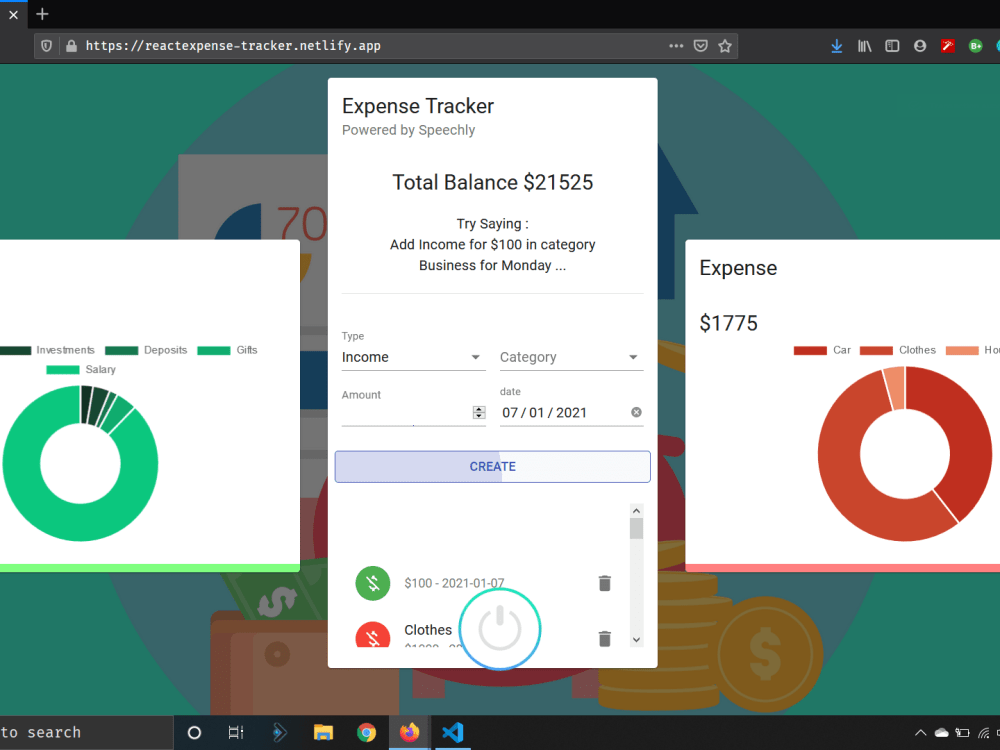Screen dimensions: 1000x750
Task: Click the Cortana circle on taskbar
Action: click(195, 733)
